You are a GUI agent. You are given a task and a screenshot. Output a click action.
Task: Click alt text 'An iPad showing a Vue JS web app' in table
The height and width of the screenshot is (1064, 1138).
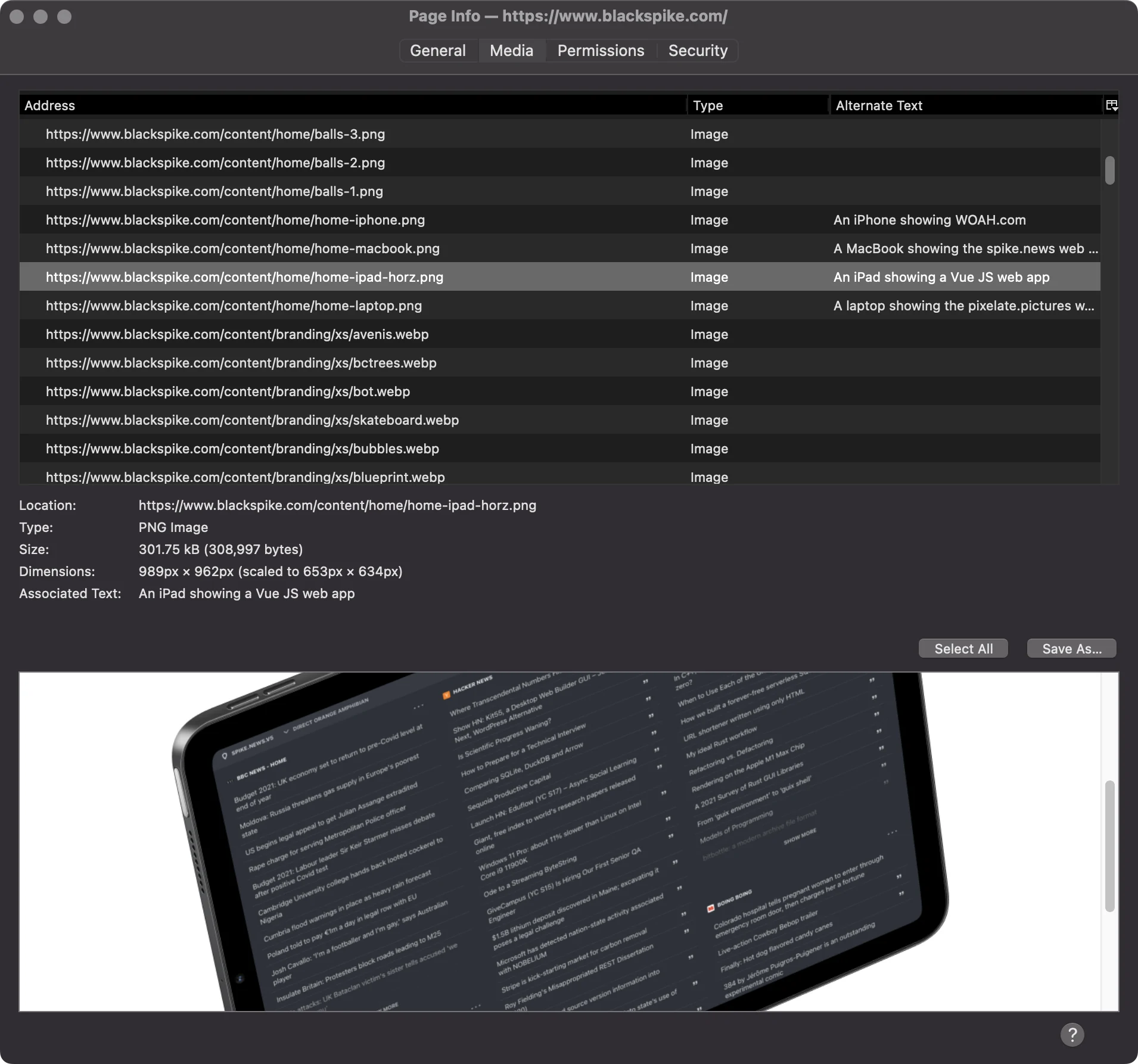[941, 277]
